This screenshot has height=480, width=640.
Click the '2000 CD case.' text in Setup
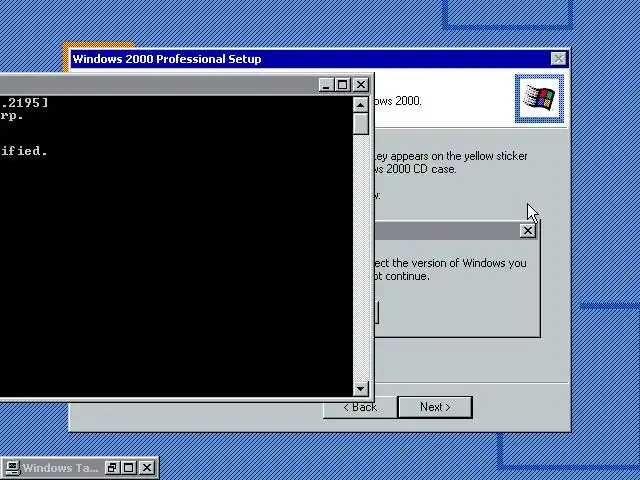421,169
